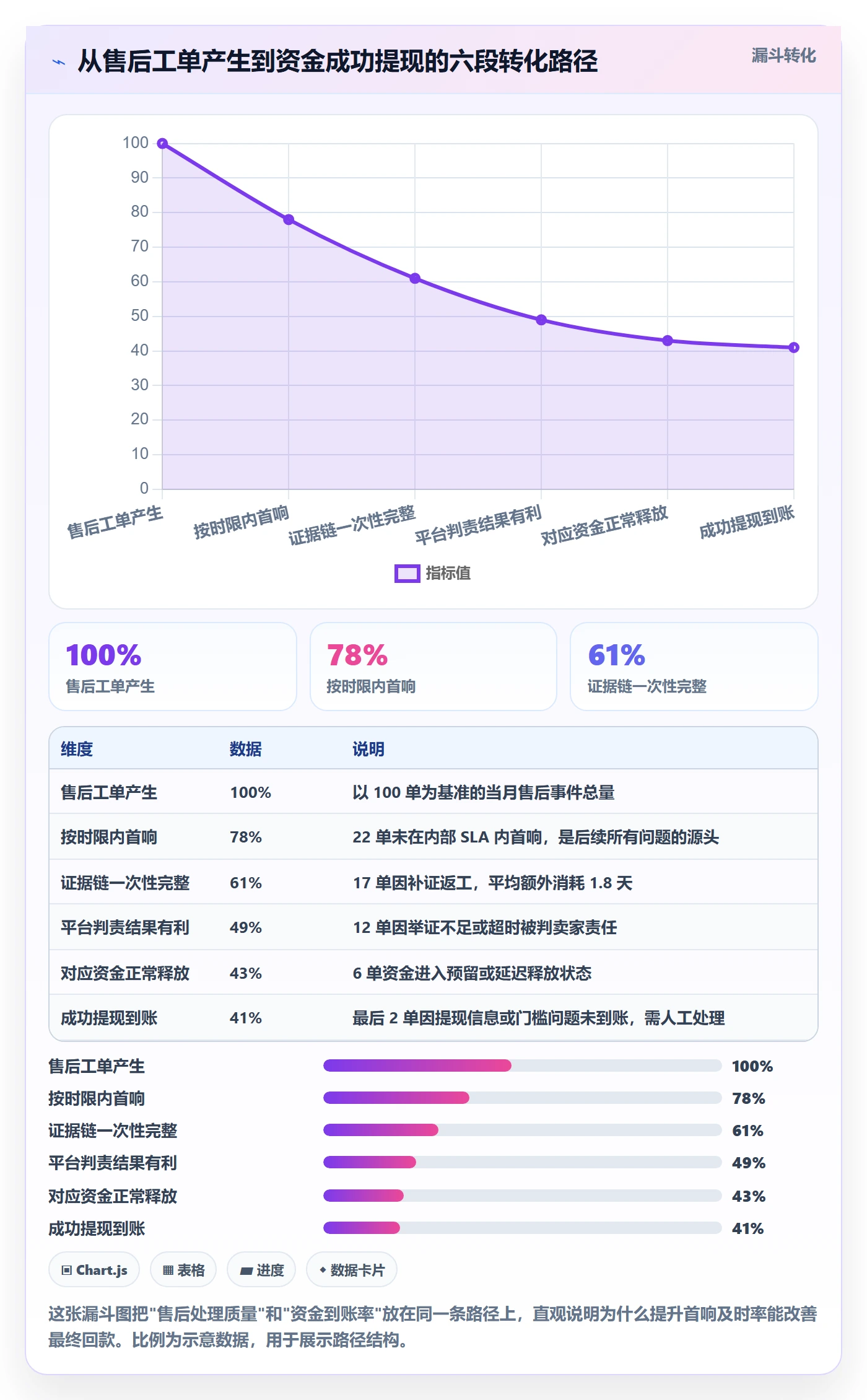Viewport: 867px width, 1400px height.
Task: Click the 43% value beside the progress bar
Action: pyautogui.click(x=749, y=1196)
